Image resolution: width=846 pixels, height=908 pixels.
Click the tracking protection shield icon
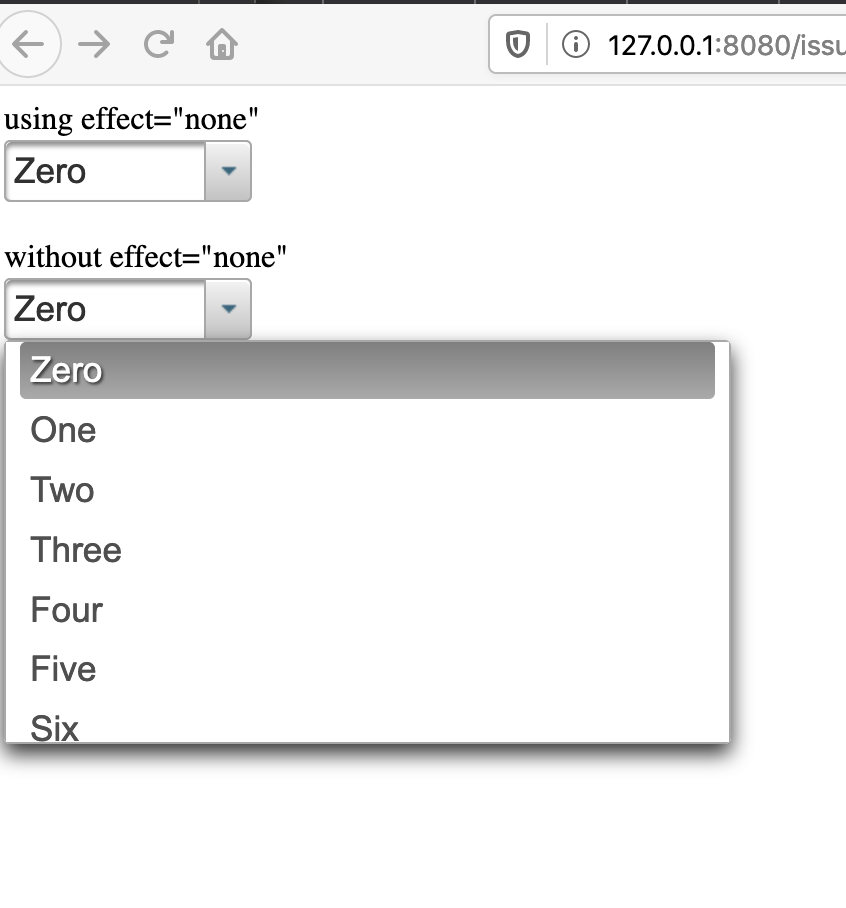pos(518,44)
